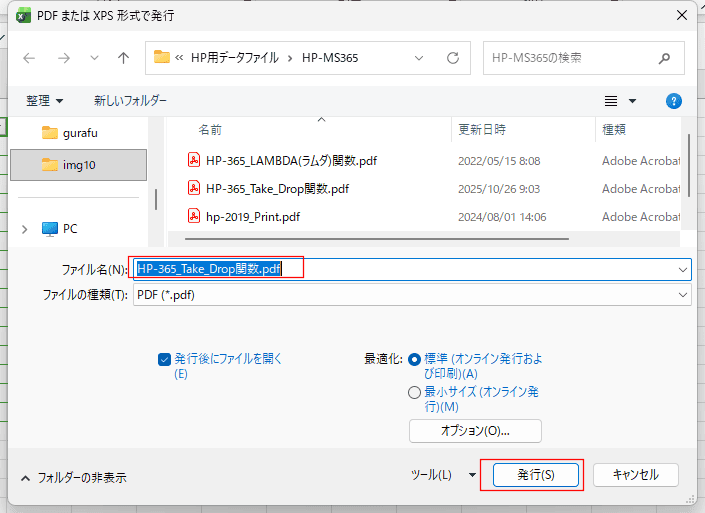705x513 pixels.
Task: Toggle 発行後にファイルを開く checkbox
Action: tap(165, 359)
